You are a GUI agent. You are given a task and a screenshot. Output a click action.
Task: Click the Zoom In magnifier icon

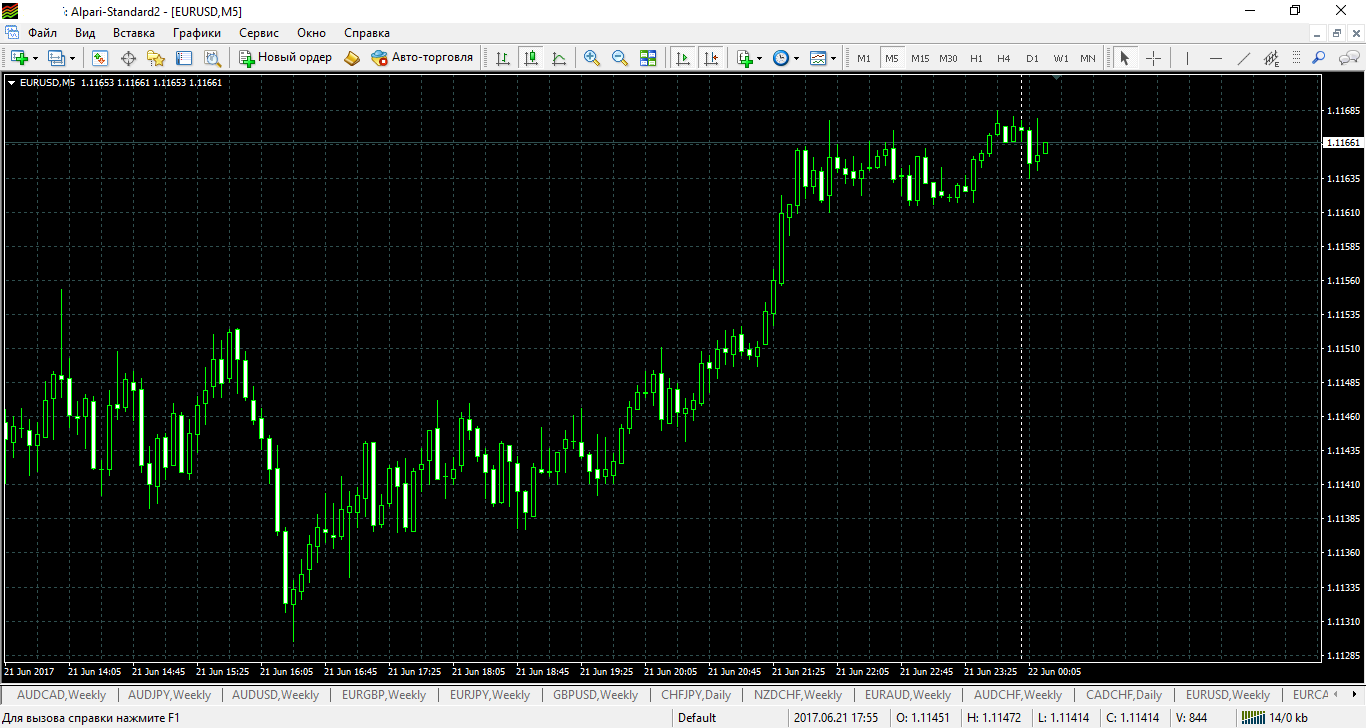click(x=592, y=58)
